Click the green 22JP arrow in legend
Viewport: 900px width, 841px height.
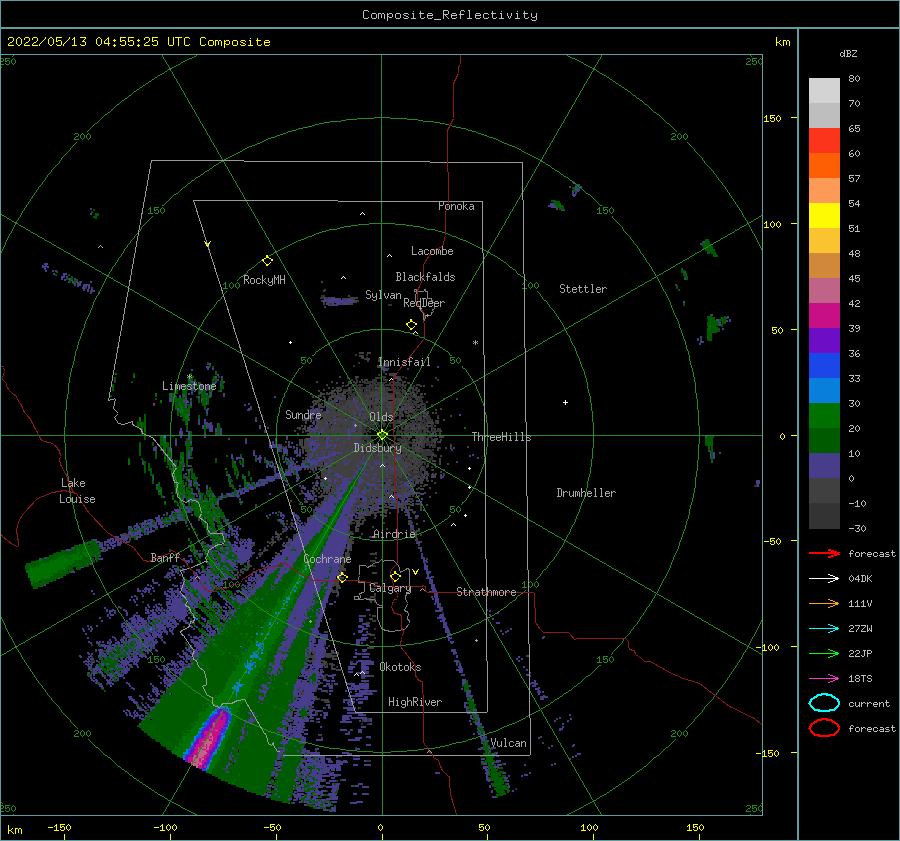[824, 653]
